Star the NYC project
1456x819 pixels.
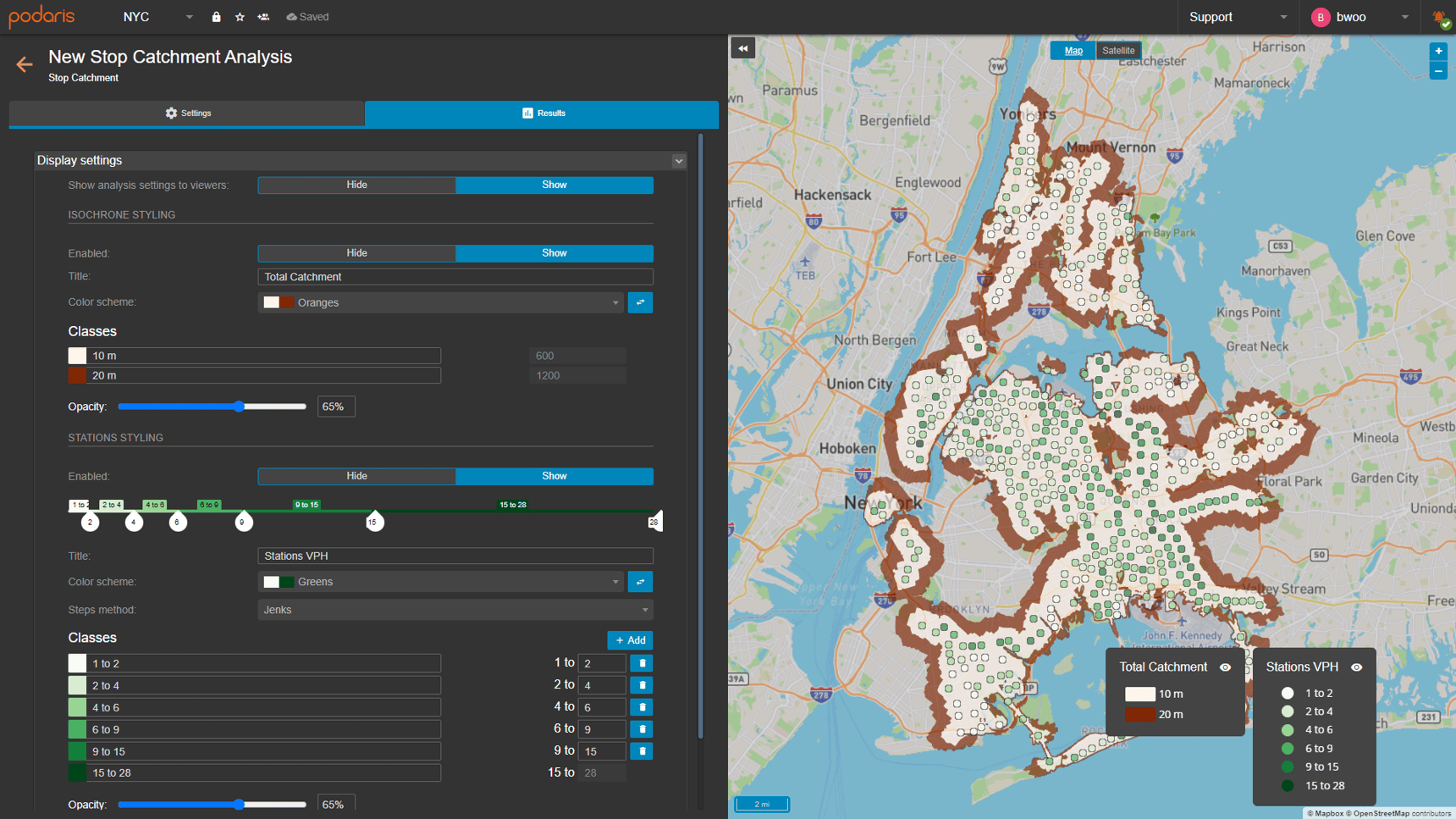(240, 17)
